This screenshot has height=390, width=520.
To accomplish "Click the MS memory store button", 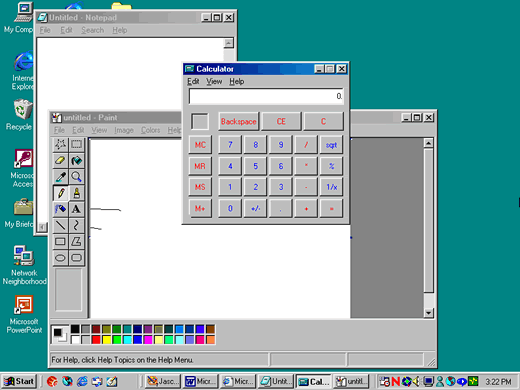I will [x=200, y=187].
